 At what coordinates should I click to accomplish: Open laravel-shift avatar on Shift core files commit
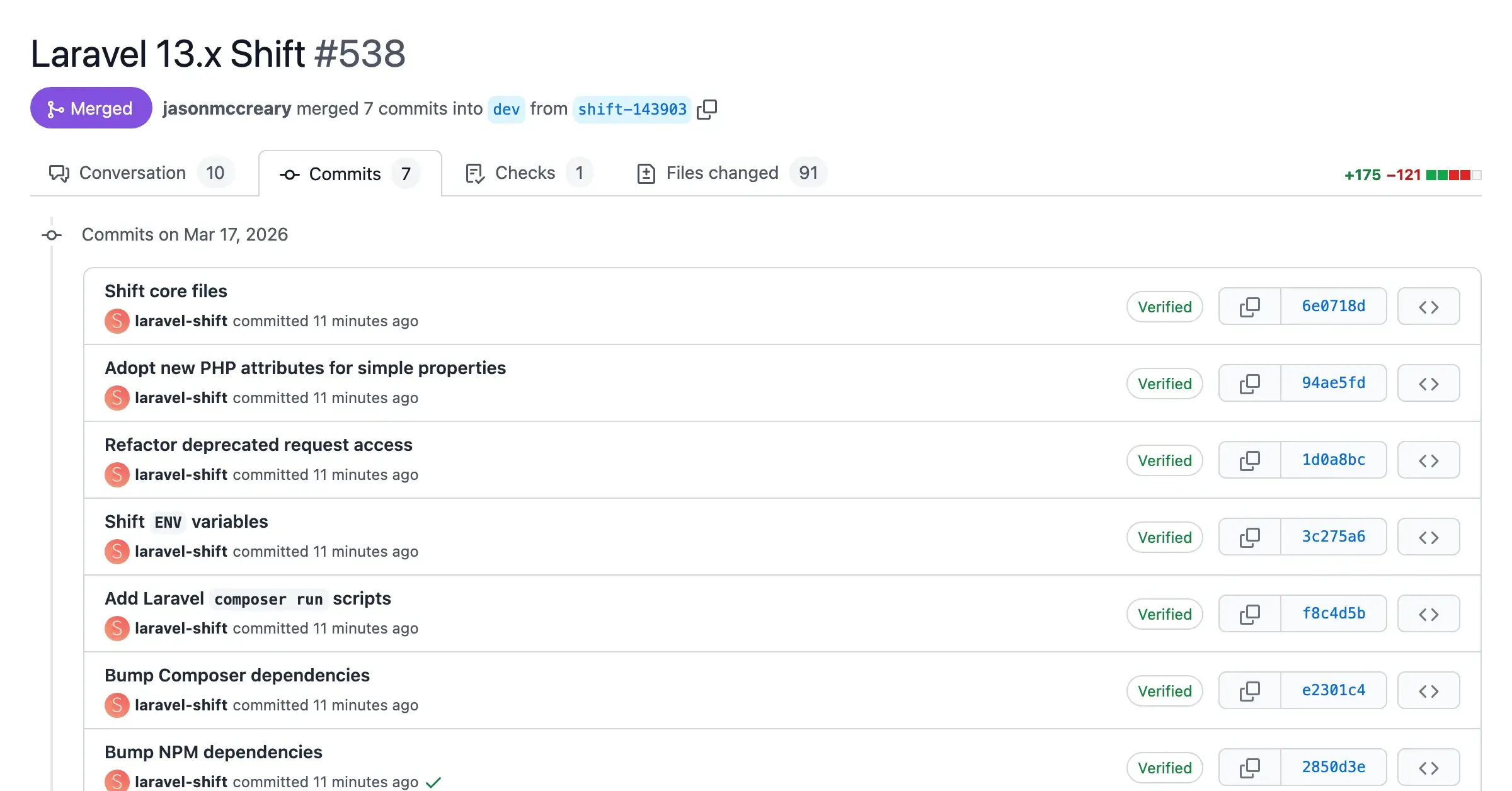pyautogui.click(x=117, y=321)
